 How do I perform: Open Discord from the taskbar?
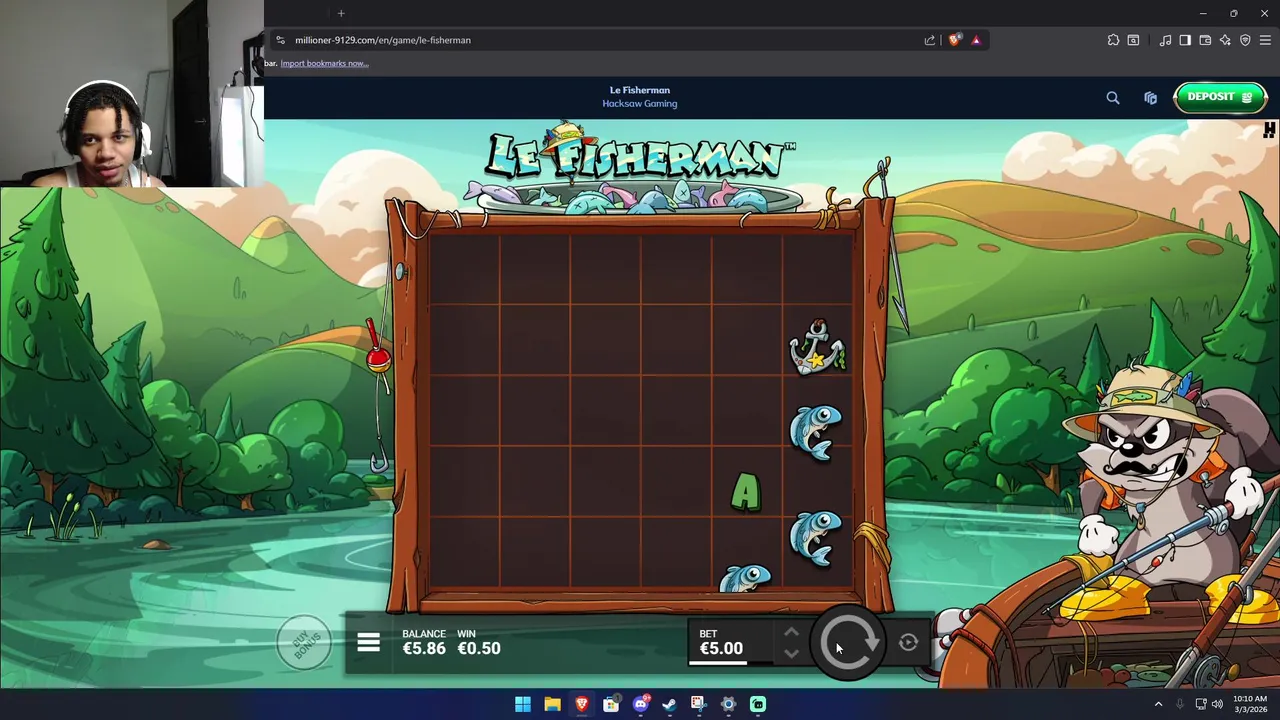pyautogui.click(x=641, y=704)
